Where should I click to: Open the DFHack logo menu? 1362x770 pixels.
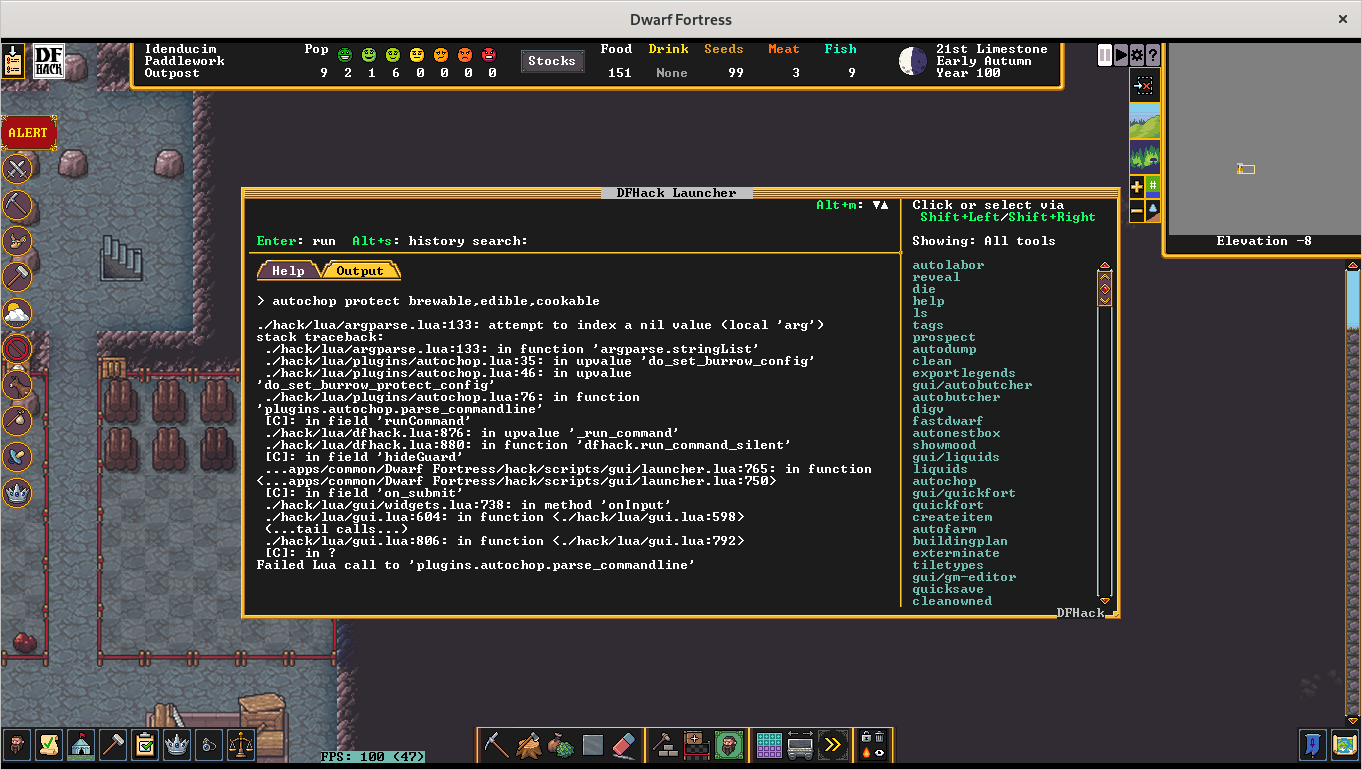coord(49,61)
